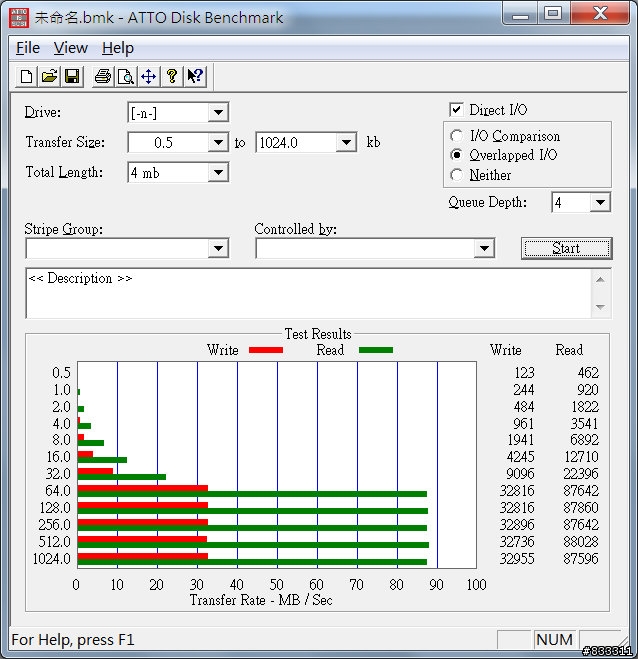Click the 8.0 row read value 6892
This screenshot has height=659, width=638.
click(584, 440)
